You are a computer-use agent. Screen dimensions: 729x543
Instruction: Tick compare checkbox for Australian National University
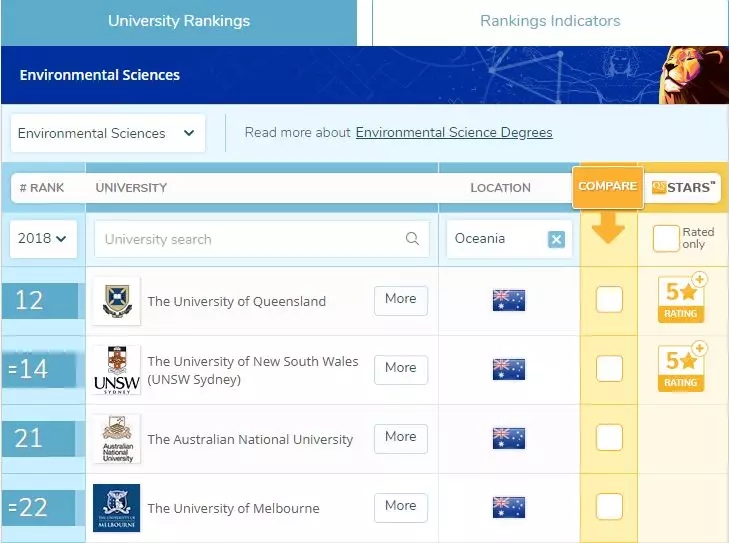(609, 437)
